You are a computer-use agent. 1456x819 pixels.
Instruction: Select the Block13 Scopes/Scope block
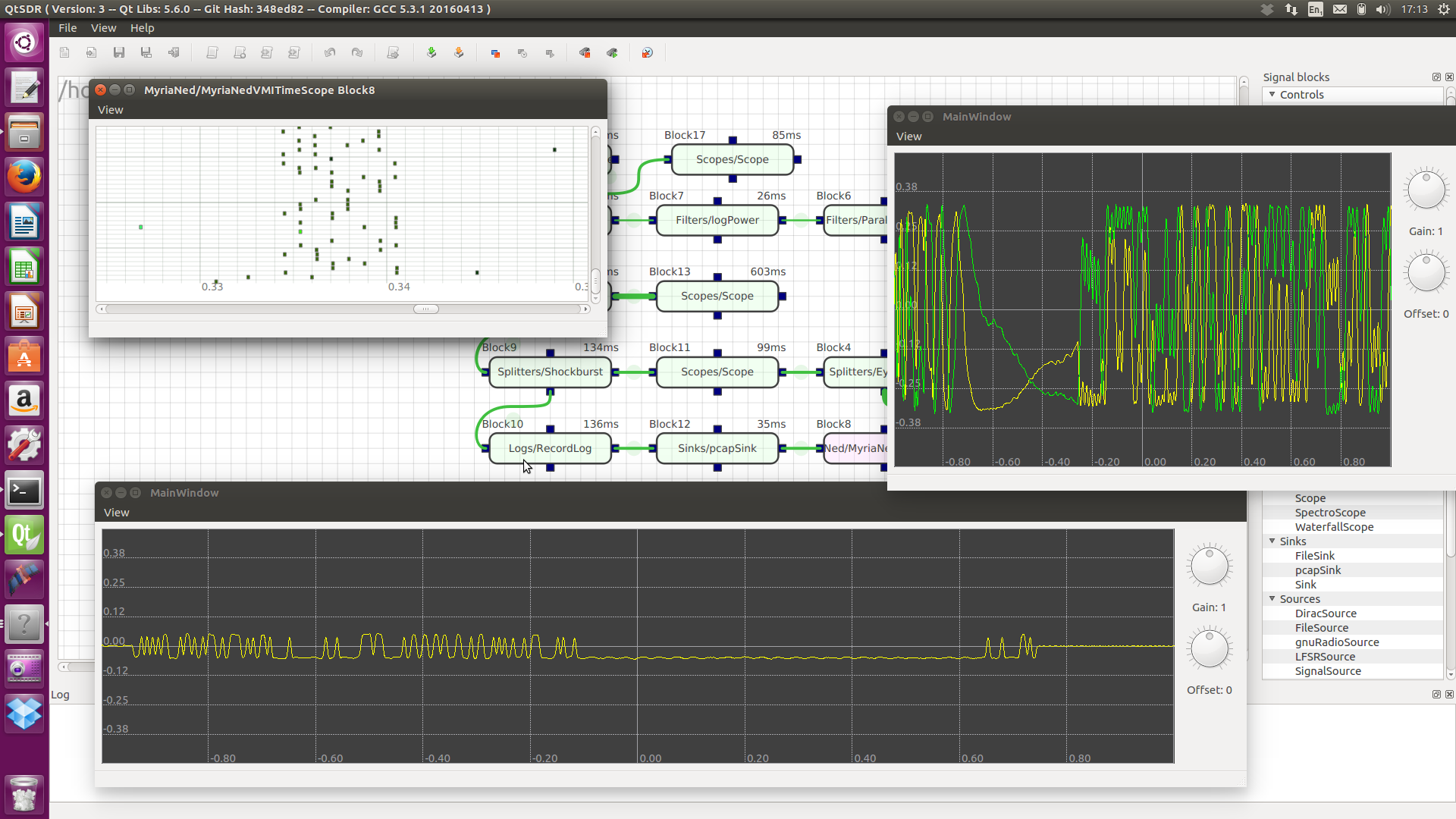tap(717, 296)
